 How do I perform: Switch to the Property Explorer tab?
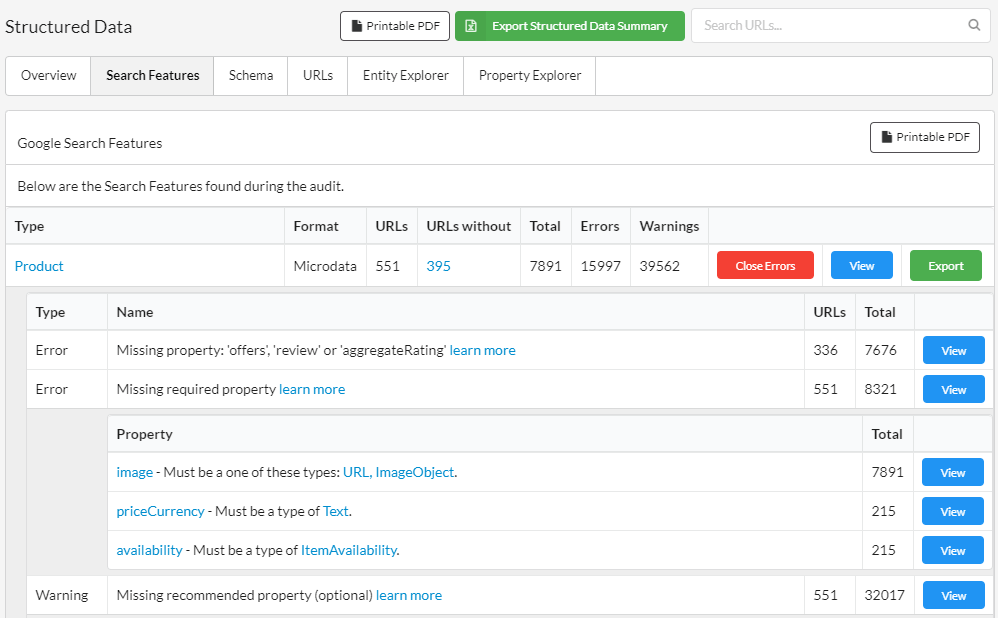[528, 75]
